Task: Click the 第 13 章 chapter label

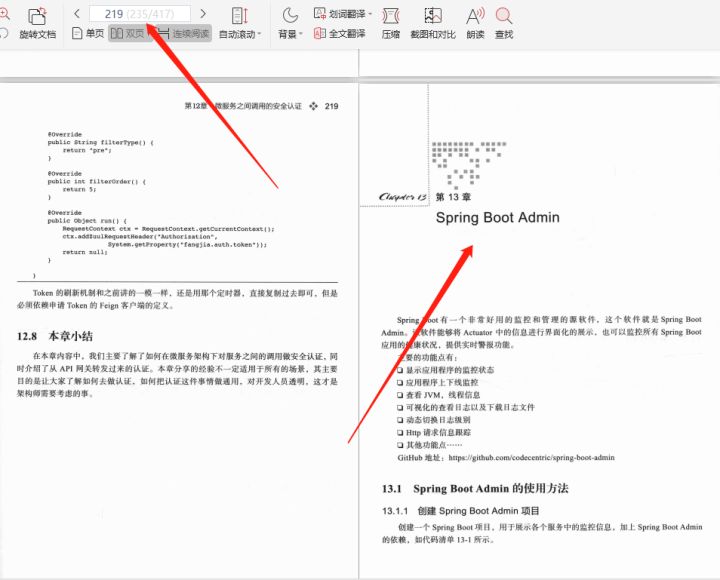Action: click(453, 197)
